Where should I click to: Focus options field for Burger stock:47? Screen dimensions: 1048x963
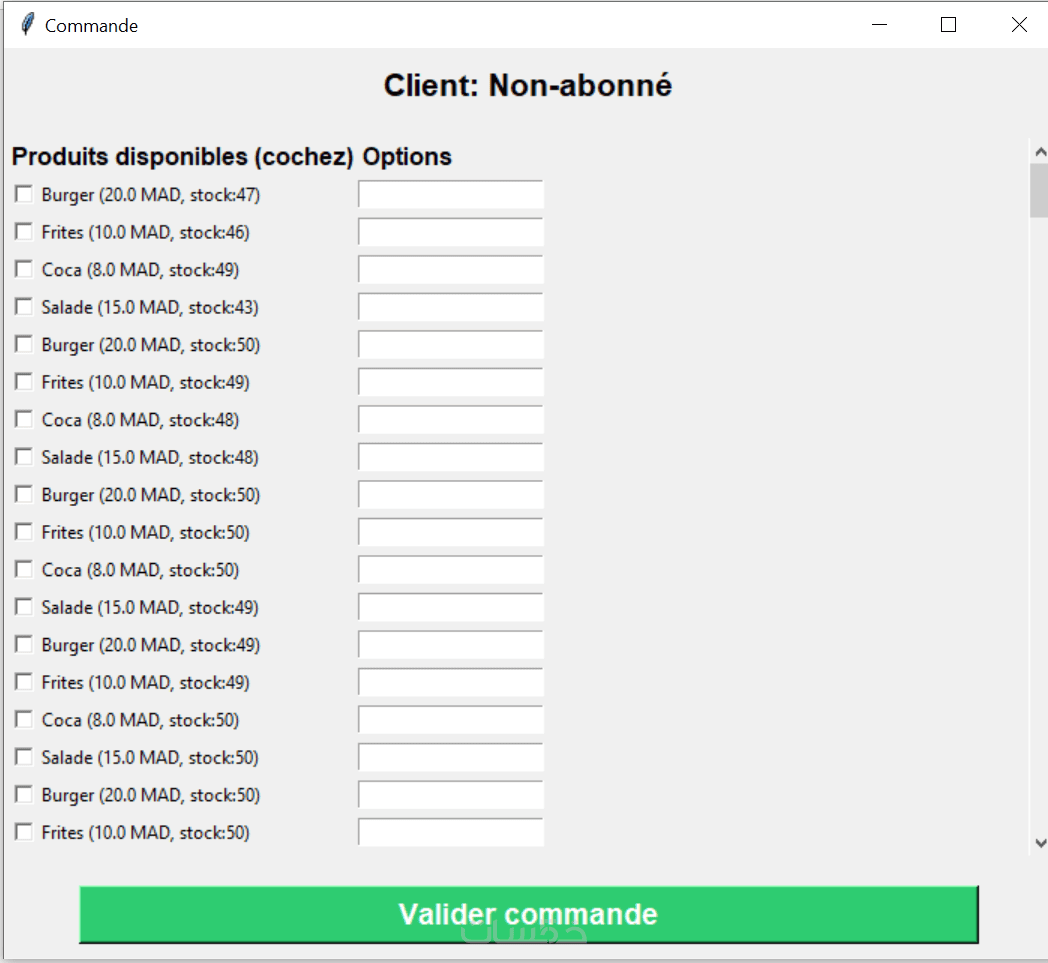(451, 194)
